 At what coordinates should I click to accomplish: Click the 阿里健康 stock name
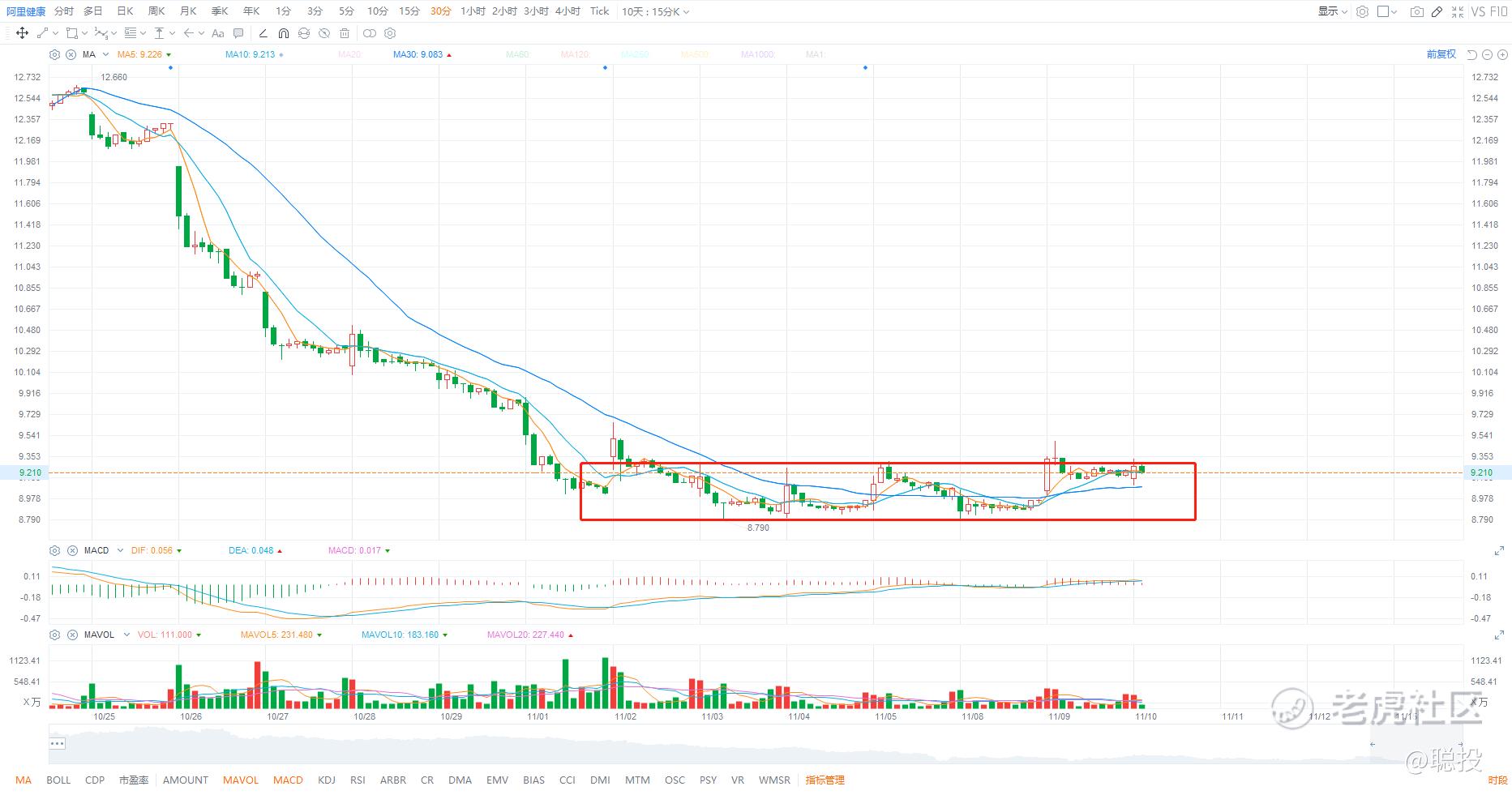click(26, 11)
